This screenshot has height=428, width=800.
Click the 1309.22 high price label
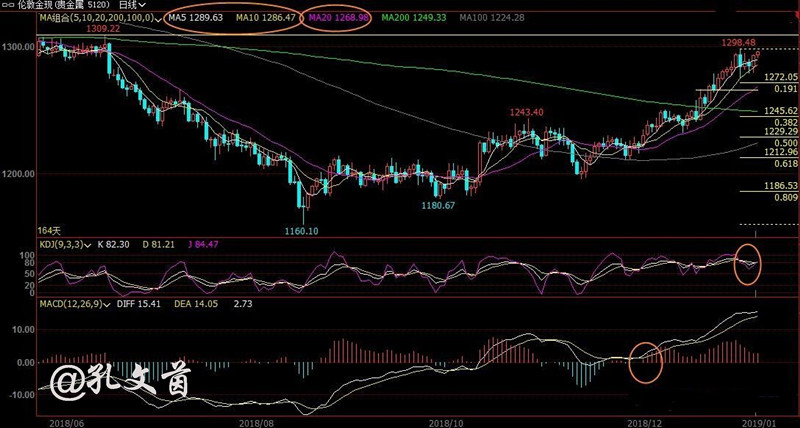(104, 29)
